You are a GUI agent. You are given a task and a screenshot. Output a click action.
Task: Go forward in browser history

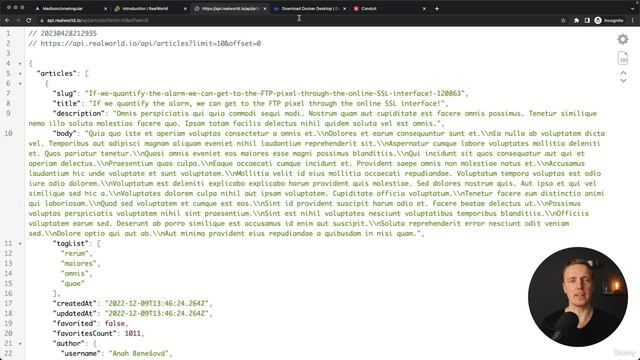[x=18, y=20]
